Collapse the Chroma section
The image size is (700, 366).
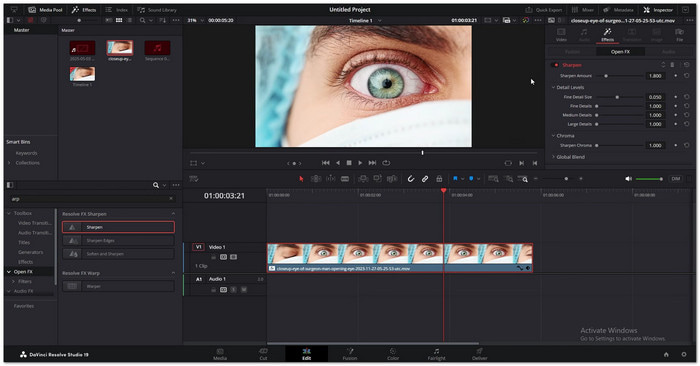click(x=554, y=136)
